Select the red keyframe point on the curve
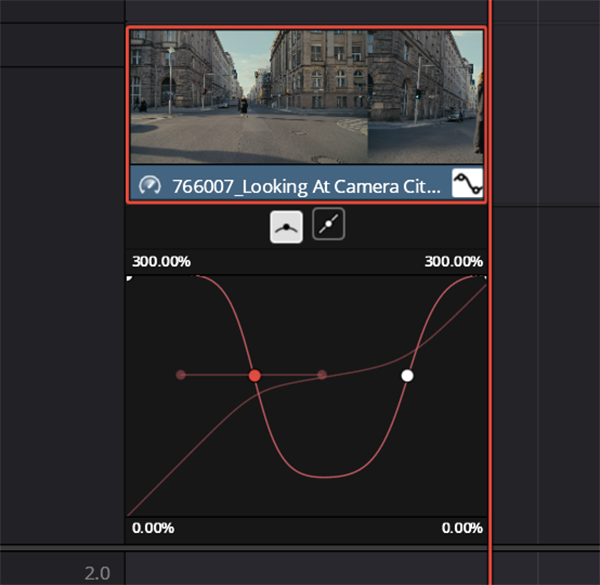The image size is (600, 585). tap(255, 376)
